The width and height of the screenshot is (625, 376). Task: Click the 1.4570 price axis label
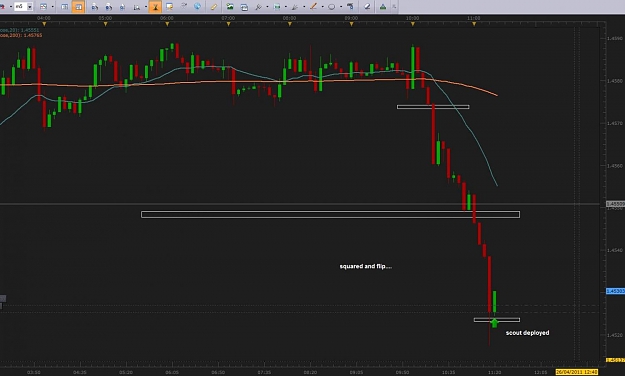coord(614,124)
